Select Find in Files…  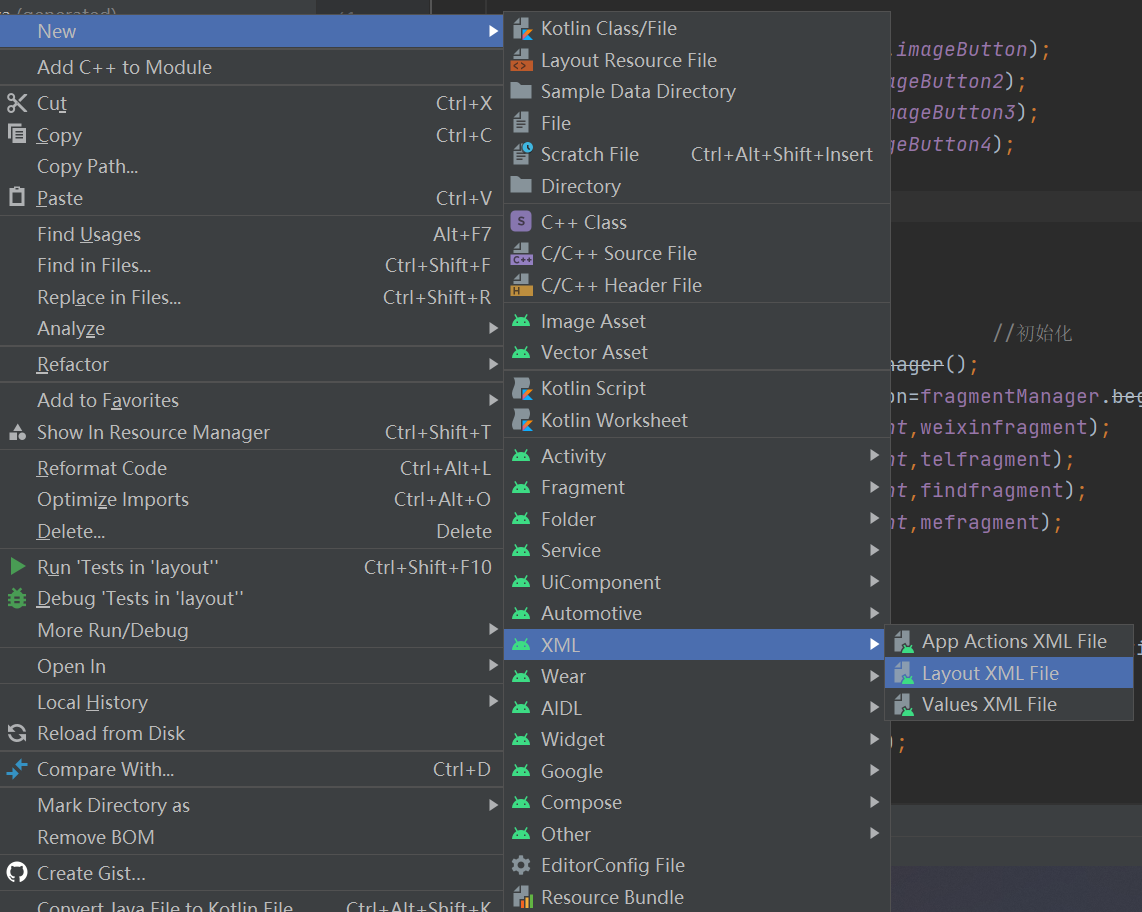click(x=251, y=265)
